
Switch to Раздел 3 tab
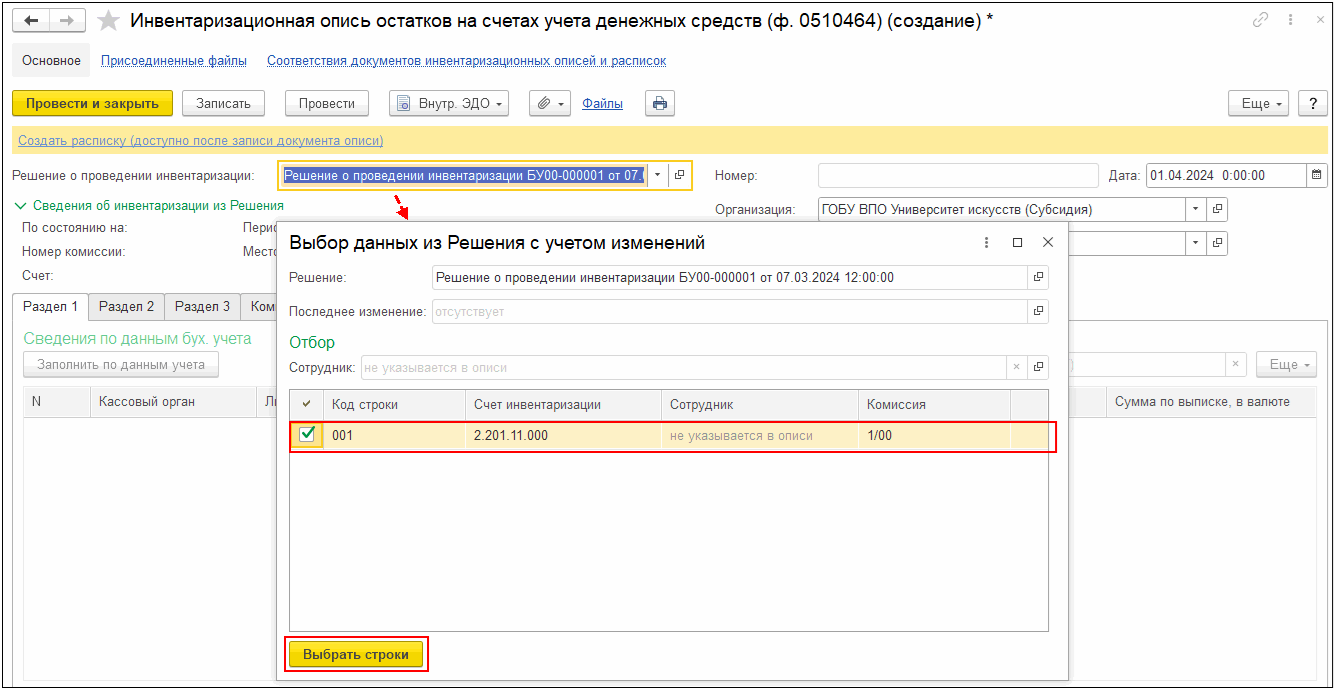[x=202, y=307]
